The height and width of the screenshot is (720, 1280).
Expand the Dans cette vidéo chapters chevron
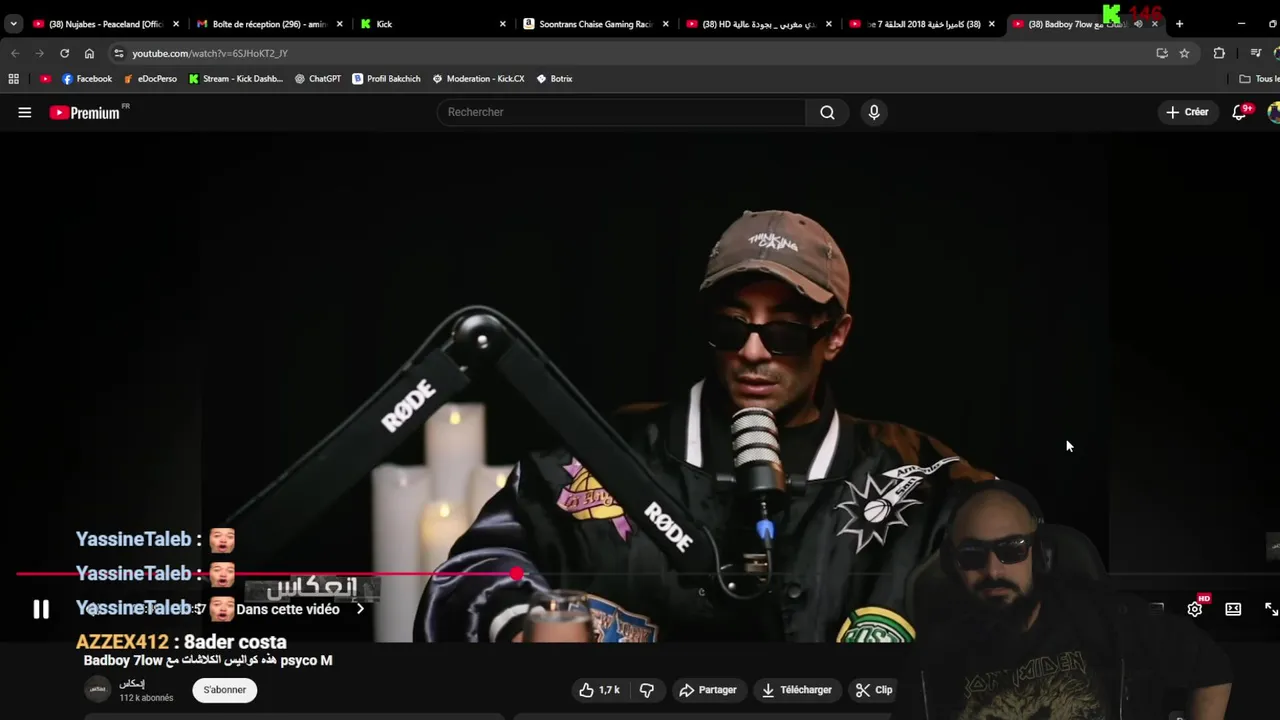coord(360,609)
